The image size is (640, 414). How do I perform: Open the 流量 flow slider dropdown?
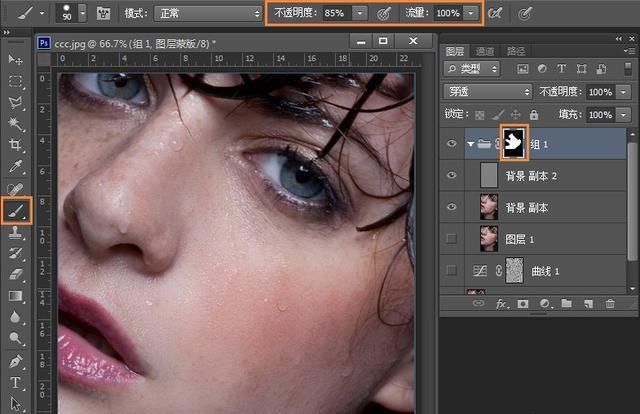click(471, 13)
